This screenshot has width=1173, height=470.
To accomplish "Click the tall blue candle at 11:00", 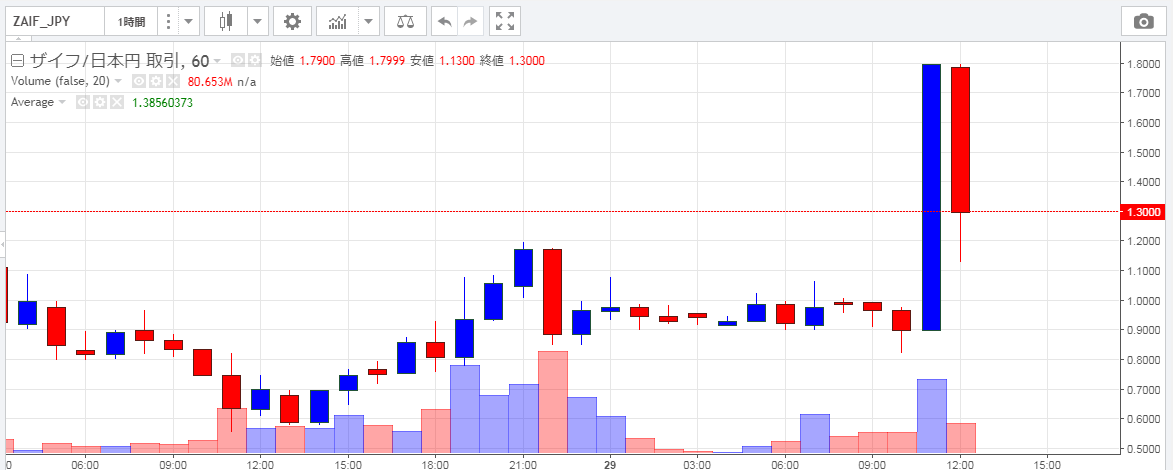I will click(x=931, y=198).
